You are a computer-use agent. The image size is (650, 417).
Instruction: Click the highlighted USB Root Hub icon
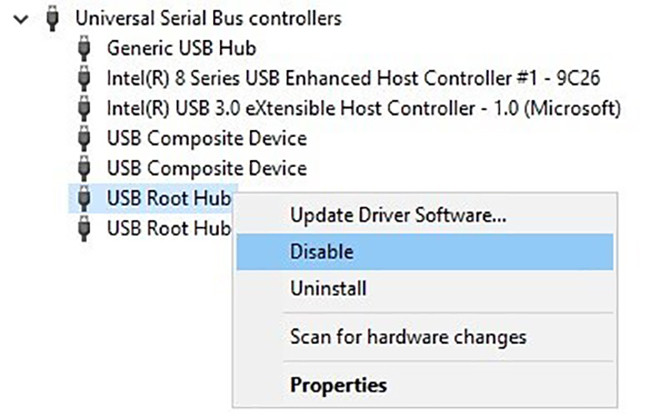pyautogui.click(x=85, y=198)
